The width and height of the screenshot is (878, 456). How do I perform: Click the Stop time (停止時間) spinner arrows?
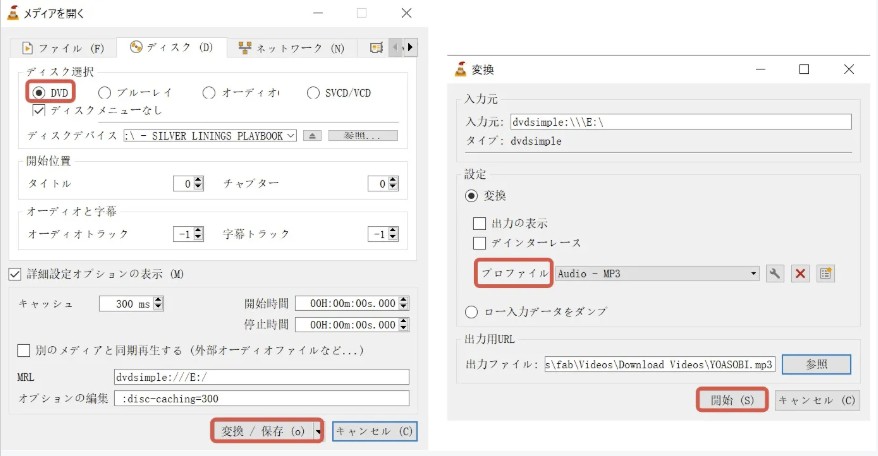(x=404, y=324)
